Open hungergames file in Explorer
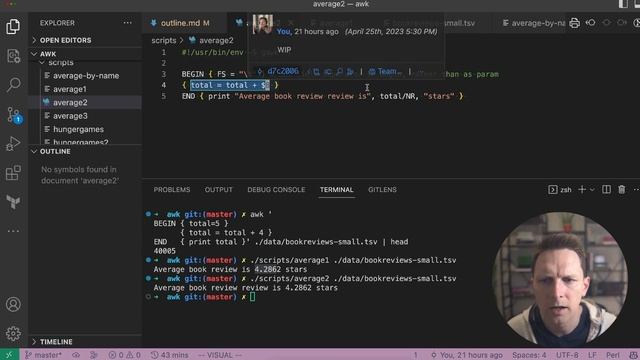Viewport: 640px width, 360px height. pyautogui.click(x=78, y=129)
